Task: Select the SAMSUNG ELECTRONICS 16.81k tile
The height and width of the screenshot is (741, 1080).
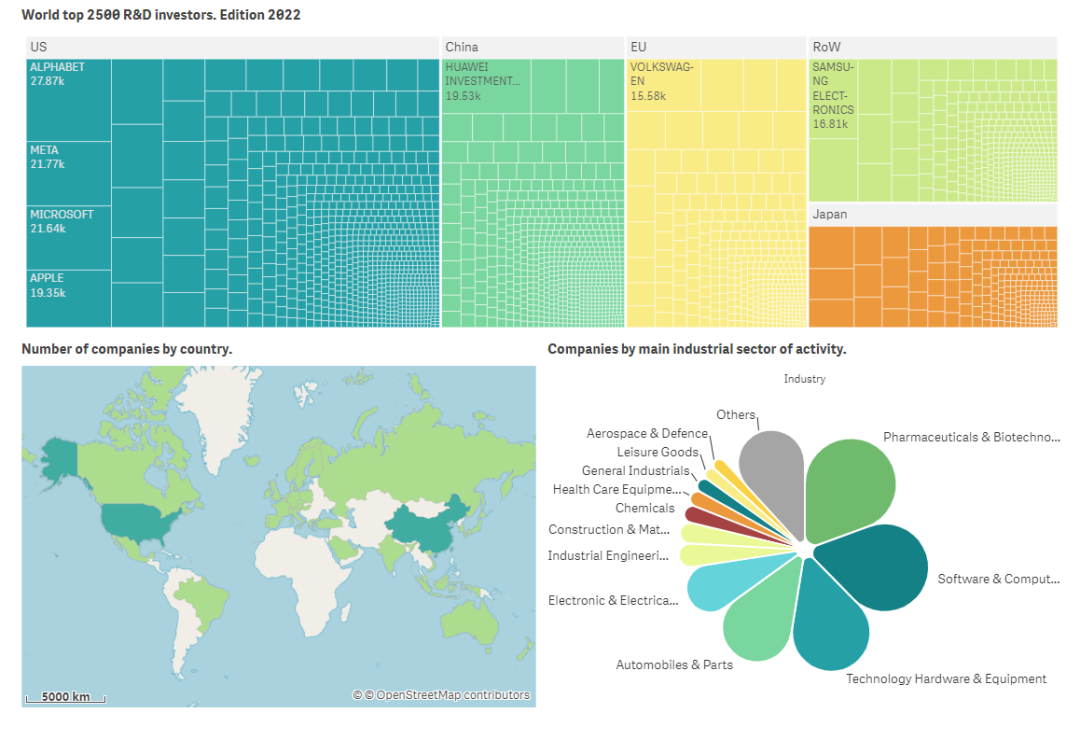Action: 833,98
